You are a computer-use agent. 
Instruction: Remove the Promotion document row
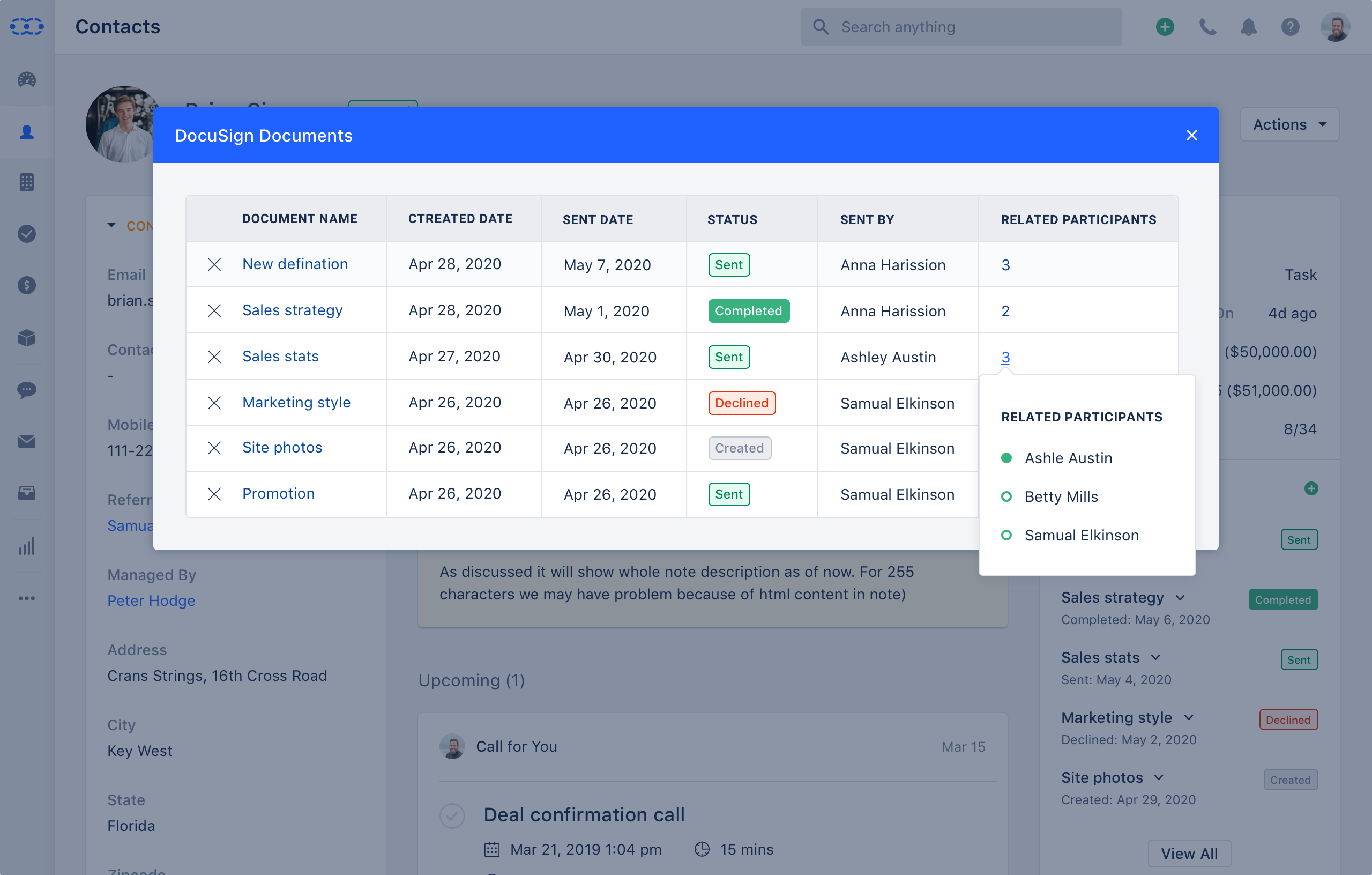click(214, 494)
